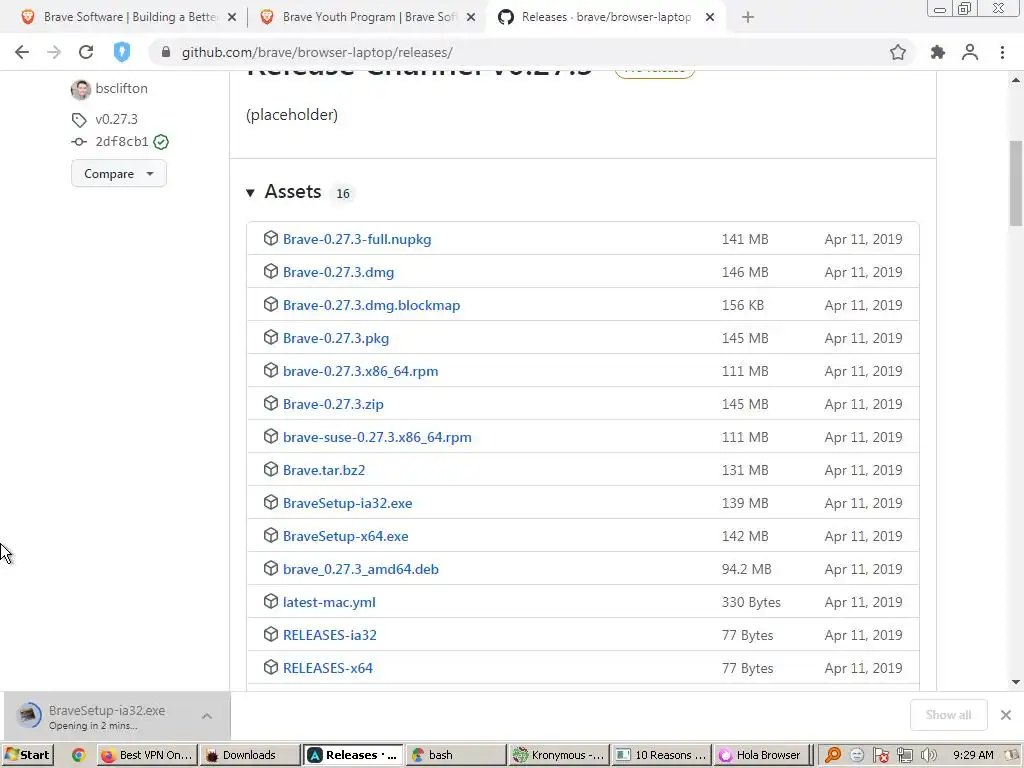
Task: Download Brave-0.27.3.zip
Action: pos(333,404)
